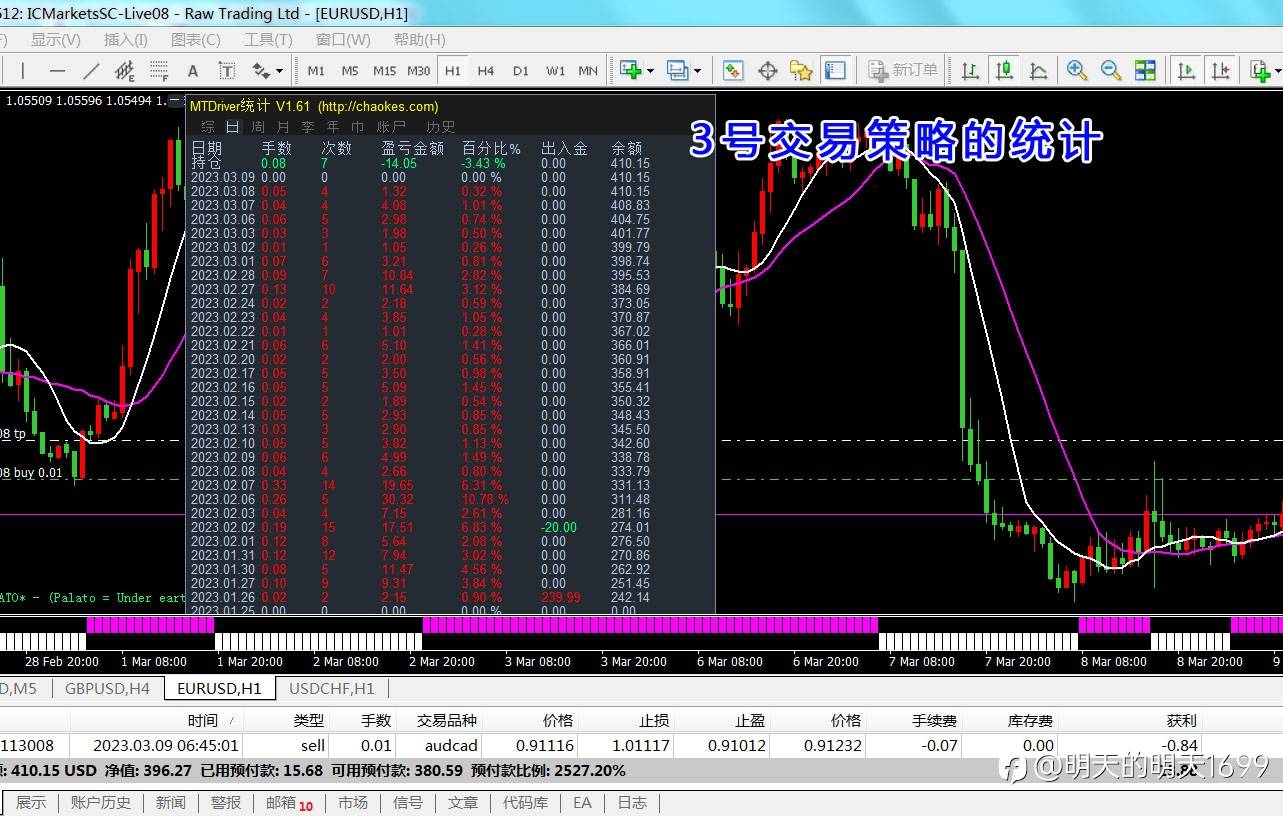1283x816 pixels.
Task: Set timeframe to M1
Action: click(x=316, y=71)
